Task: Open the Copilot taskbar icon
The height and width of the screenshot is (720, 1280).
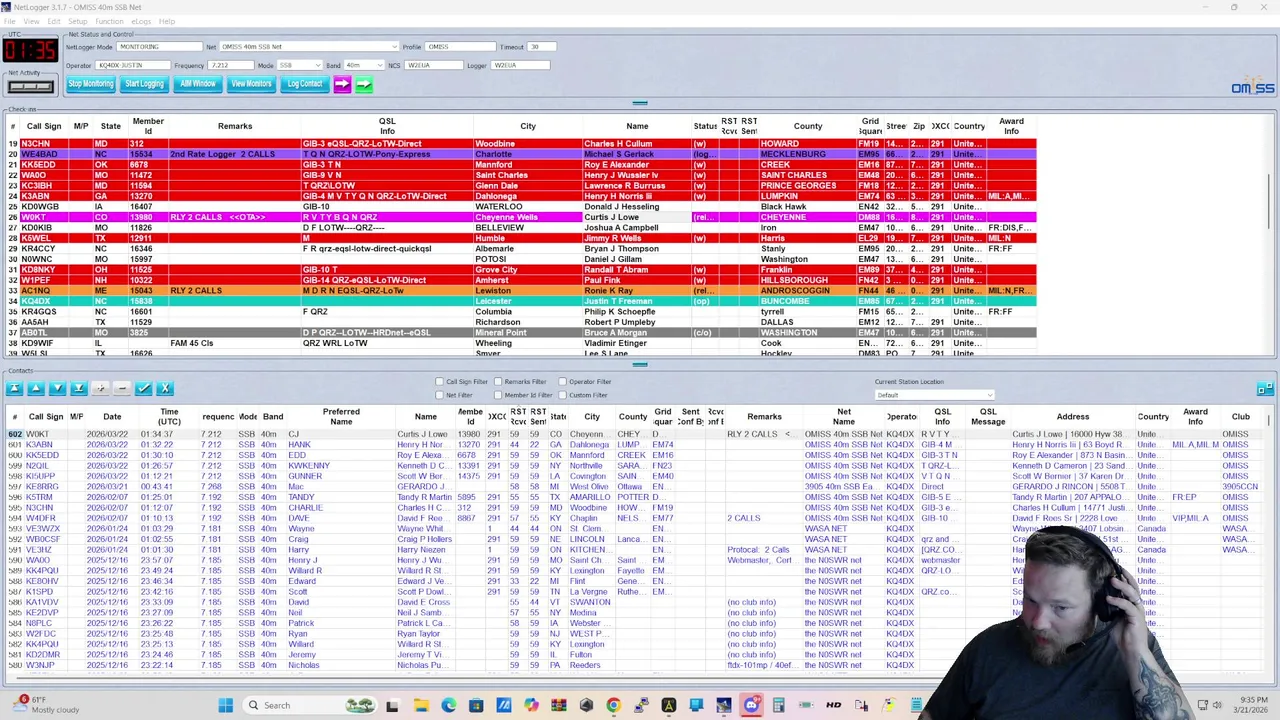Action: 531,705
